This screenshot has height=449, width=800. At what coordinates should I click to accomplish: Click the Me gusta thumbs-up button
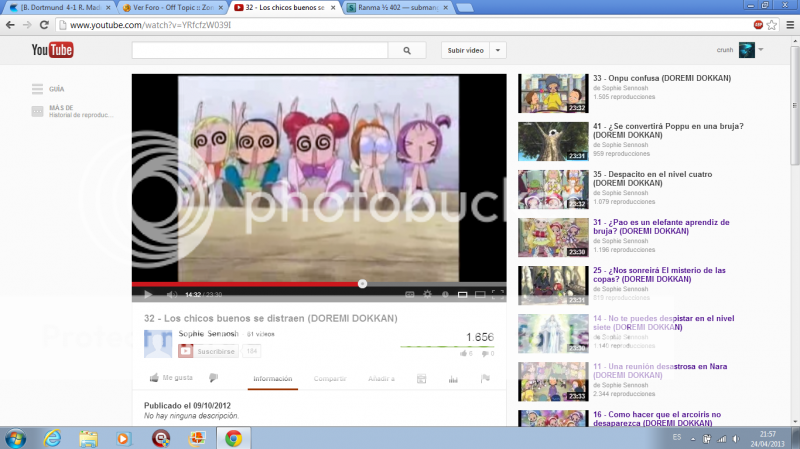point(171,378)
